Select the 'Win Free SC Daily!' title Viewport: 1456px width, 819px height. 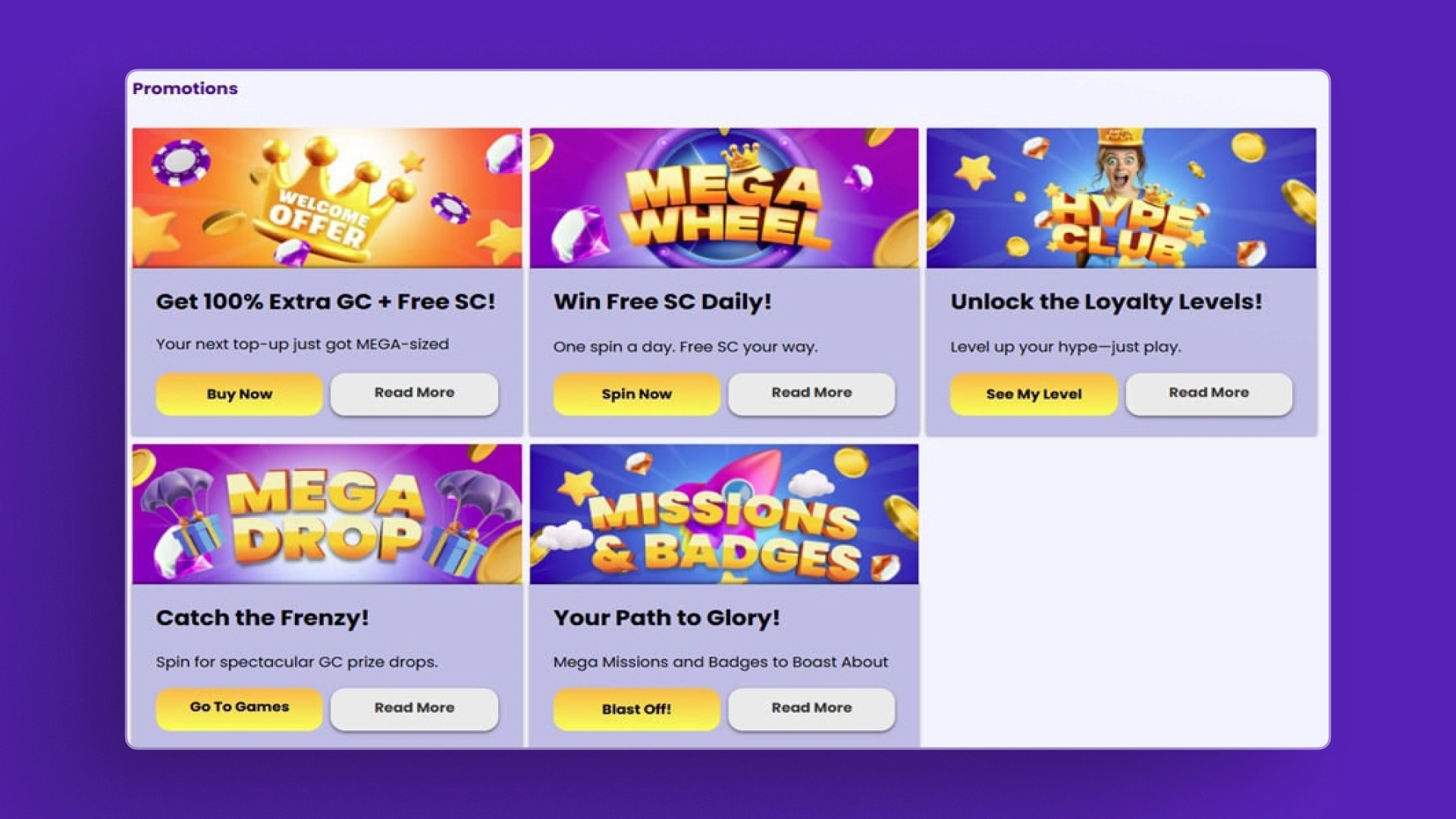click(x=663, y=301)
